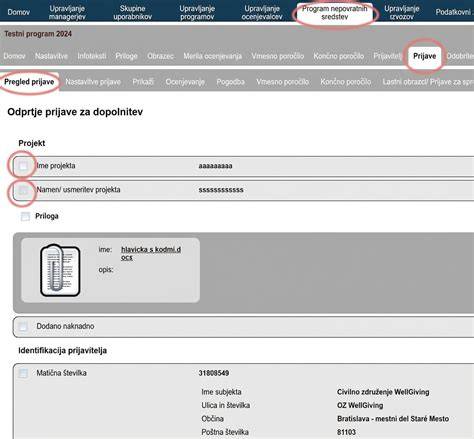
Task: Open the Merila ocenjevanja tab
Action: coord(213,56)
